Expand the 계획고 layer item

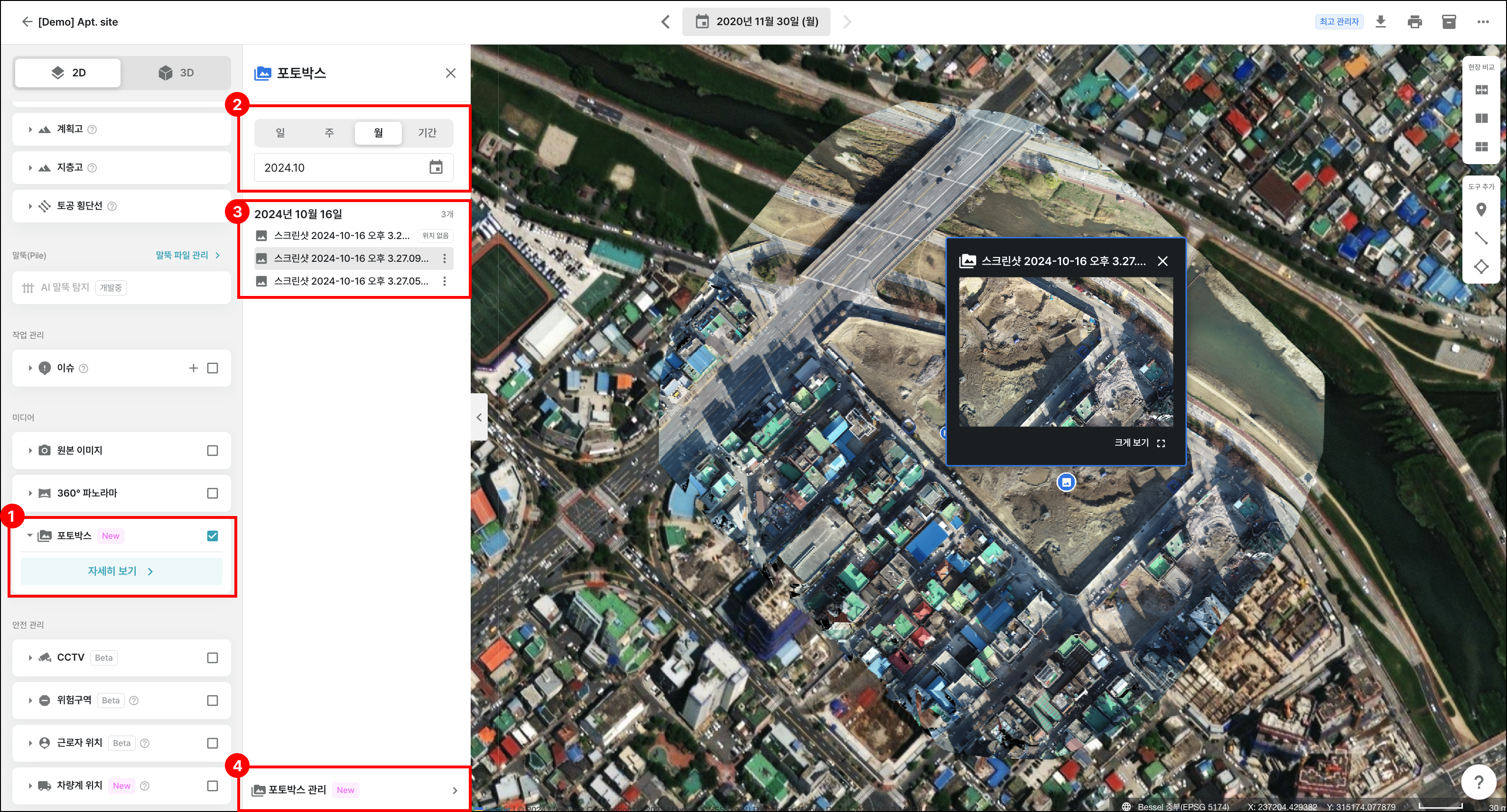coord(30,129)
